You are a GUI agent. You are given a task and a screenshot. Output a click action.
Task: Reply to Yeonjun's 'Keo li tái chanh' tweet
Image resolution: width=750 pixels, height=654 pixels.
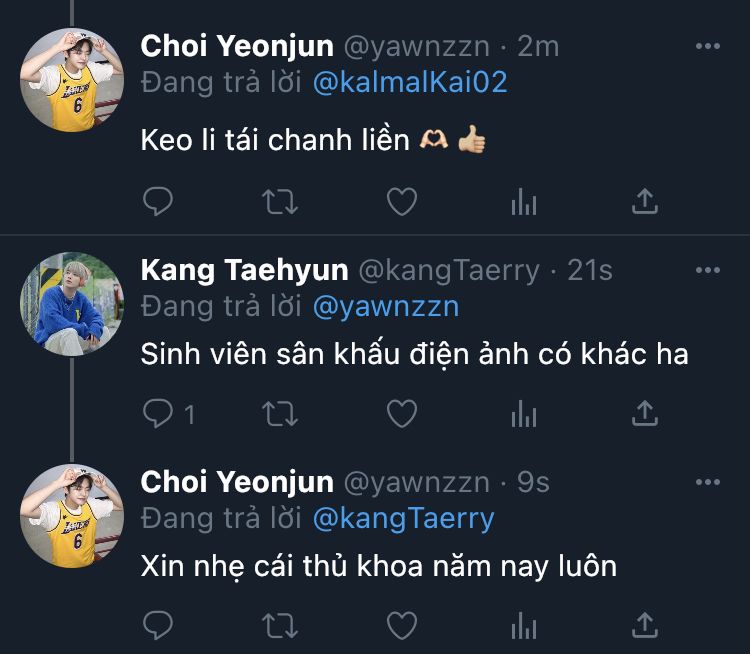[x=157, y=202]
